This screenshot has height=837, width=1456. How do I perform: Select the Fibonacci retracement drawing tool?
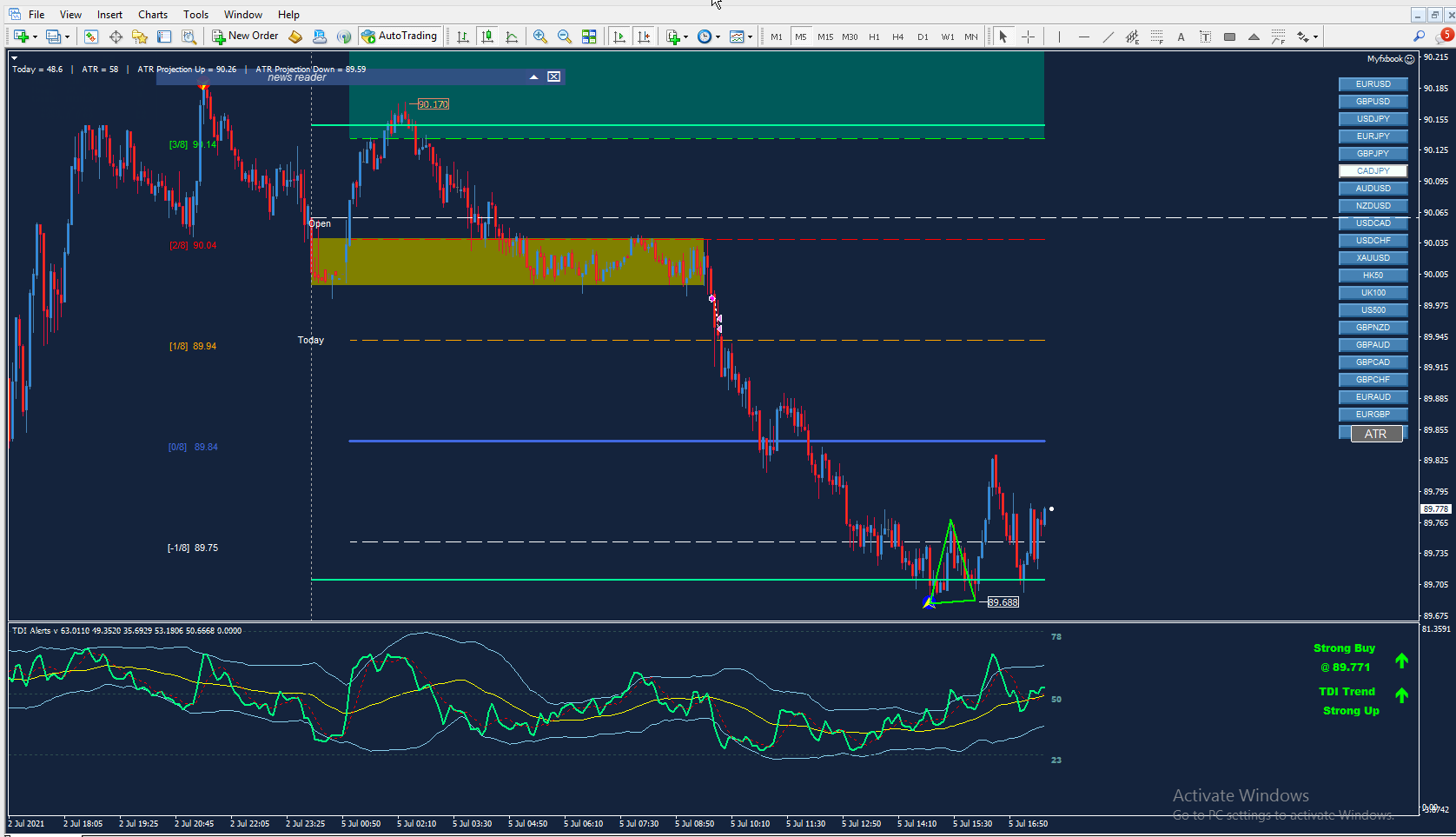tap(1157, 37)
